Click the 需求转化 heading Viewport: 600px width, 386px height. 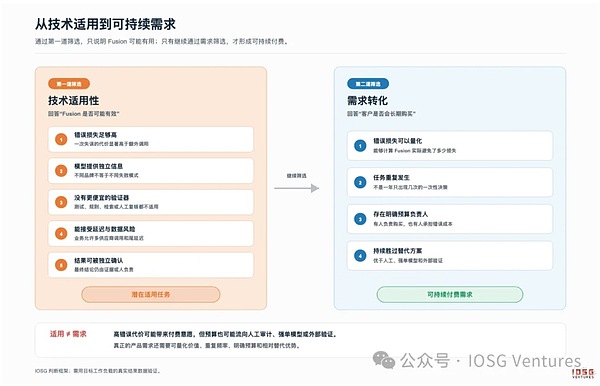click(367, 101)
